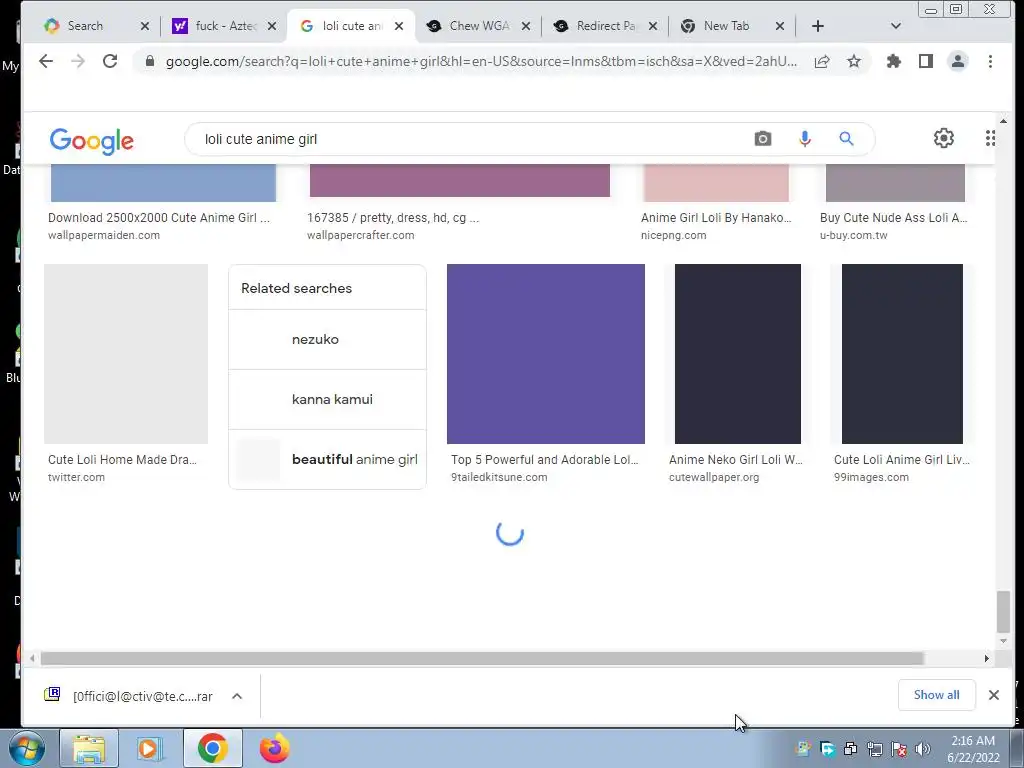
Task: Open the clock showing 2:16 AM
Action: (973, 749)
